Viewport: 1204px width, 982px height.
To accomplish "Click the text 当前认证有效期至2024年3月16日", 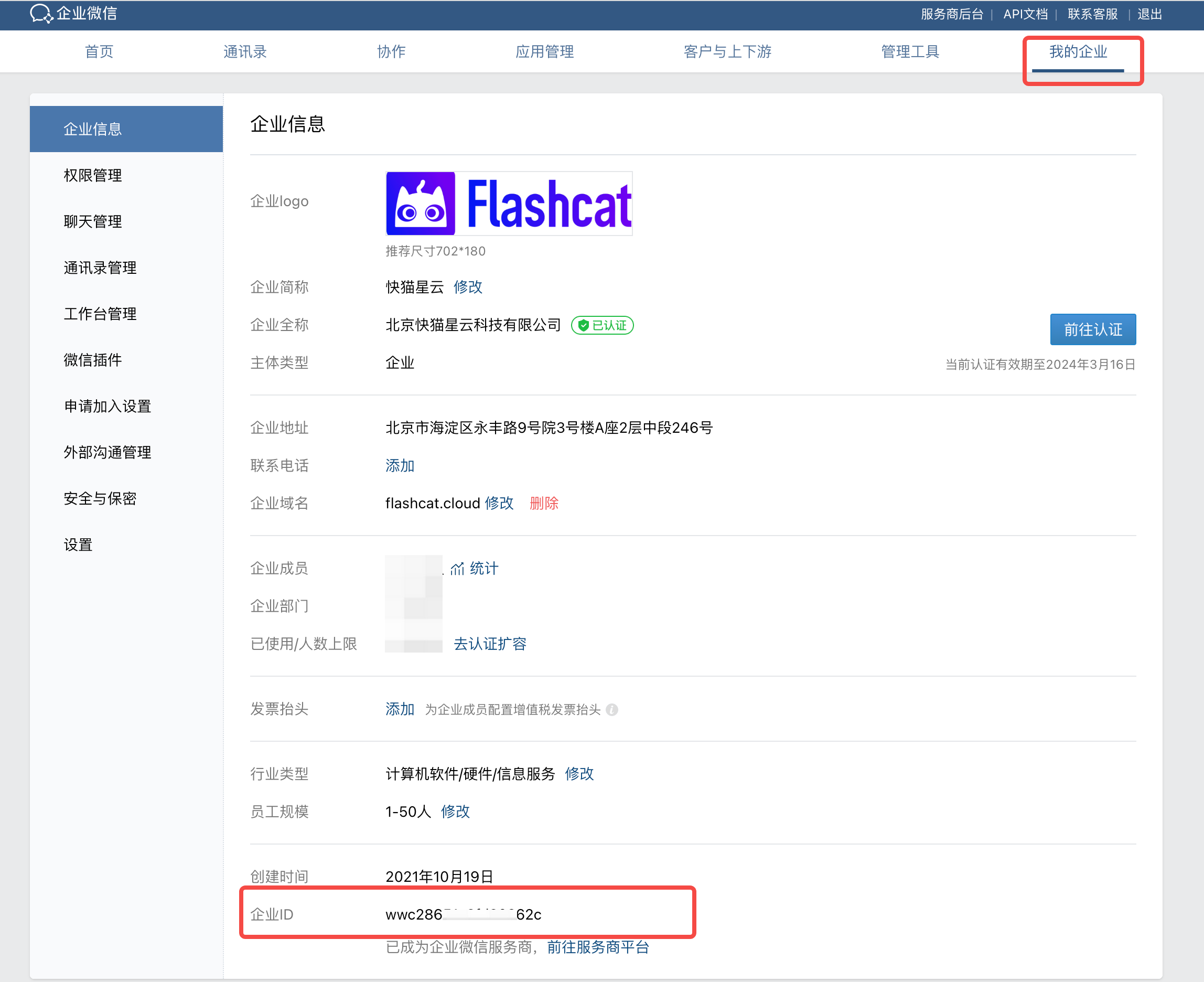I will click(1040, 364).
